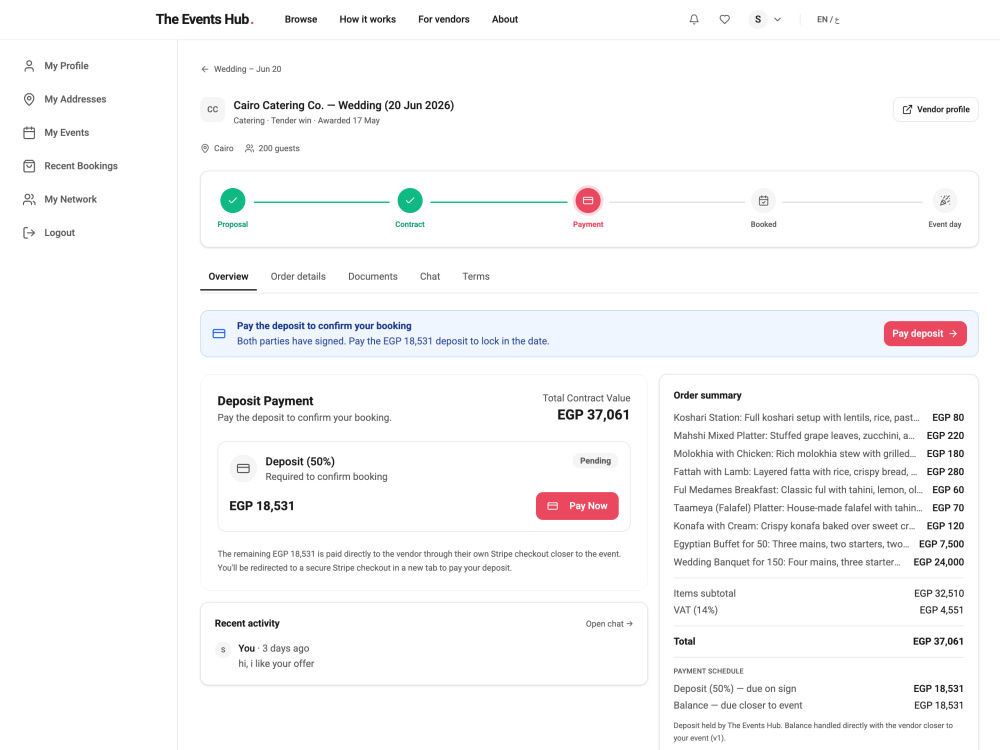The height and width of the screenshot is (750, 1000).
Task: Open favorites heart icon
Action: (724, 19)
